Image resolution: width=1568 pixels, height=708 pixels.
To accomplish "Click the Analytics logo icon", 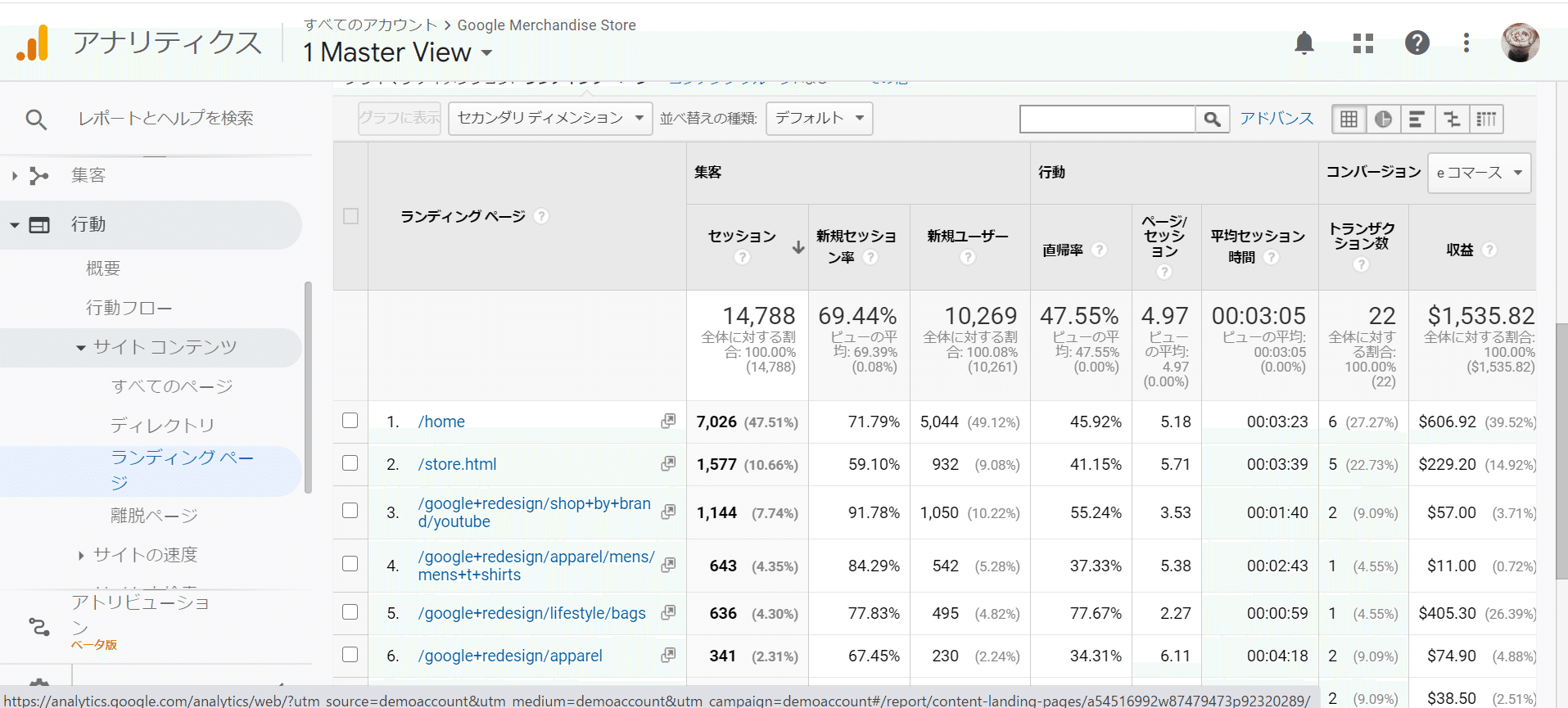I will 33,43.
